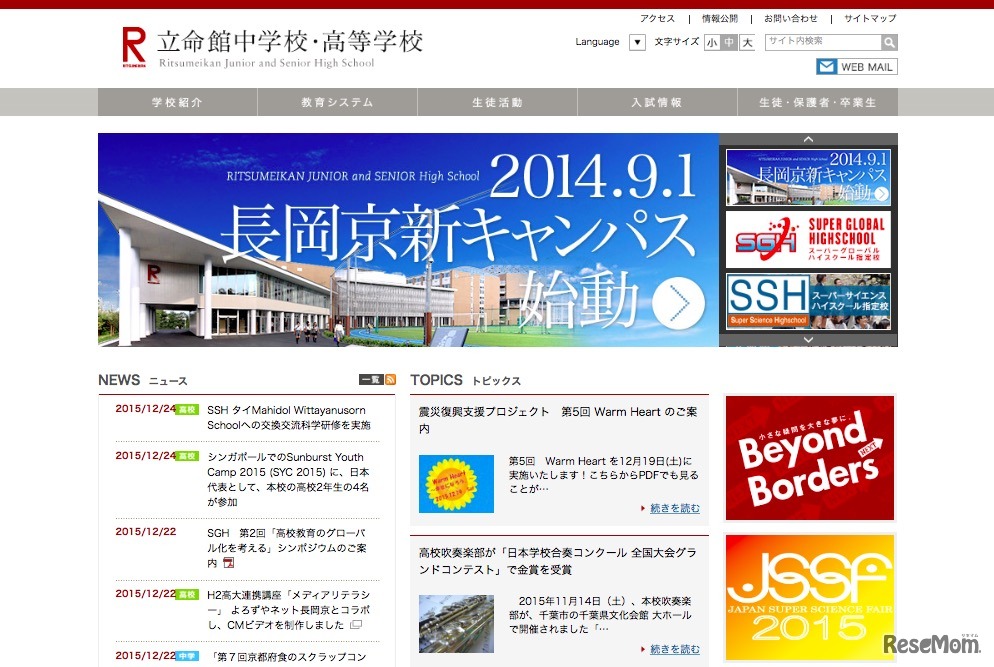This screenshot has height=667, width=994.
Task: Click the search magnifier icon
Action: [x=889, y=42]
